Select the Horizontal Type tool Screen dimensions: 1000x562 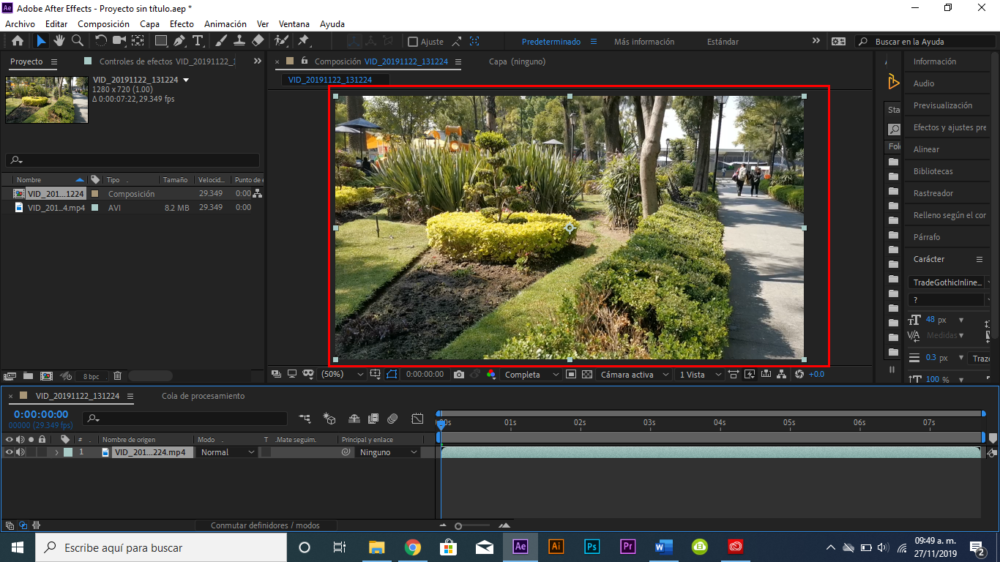[198, 41]
